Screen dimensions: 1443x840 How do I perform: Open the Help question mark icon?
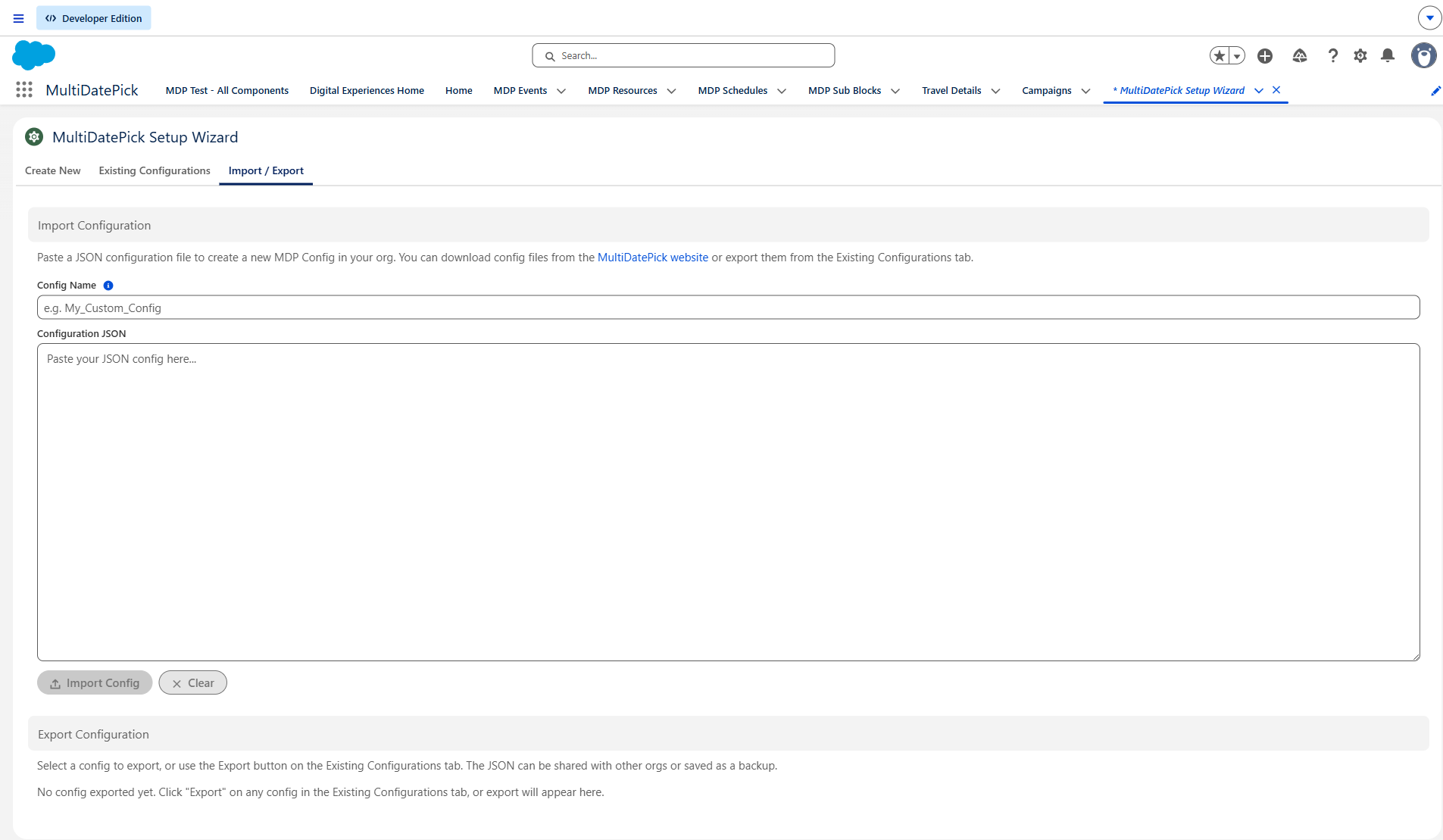(1332, 55)
